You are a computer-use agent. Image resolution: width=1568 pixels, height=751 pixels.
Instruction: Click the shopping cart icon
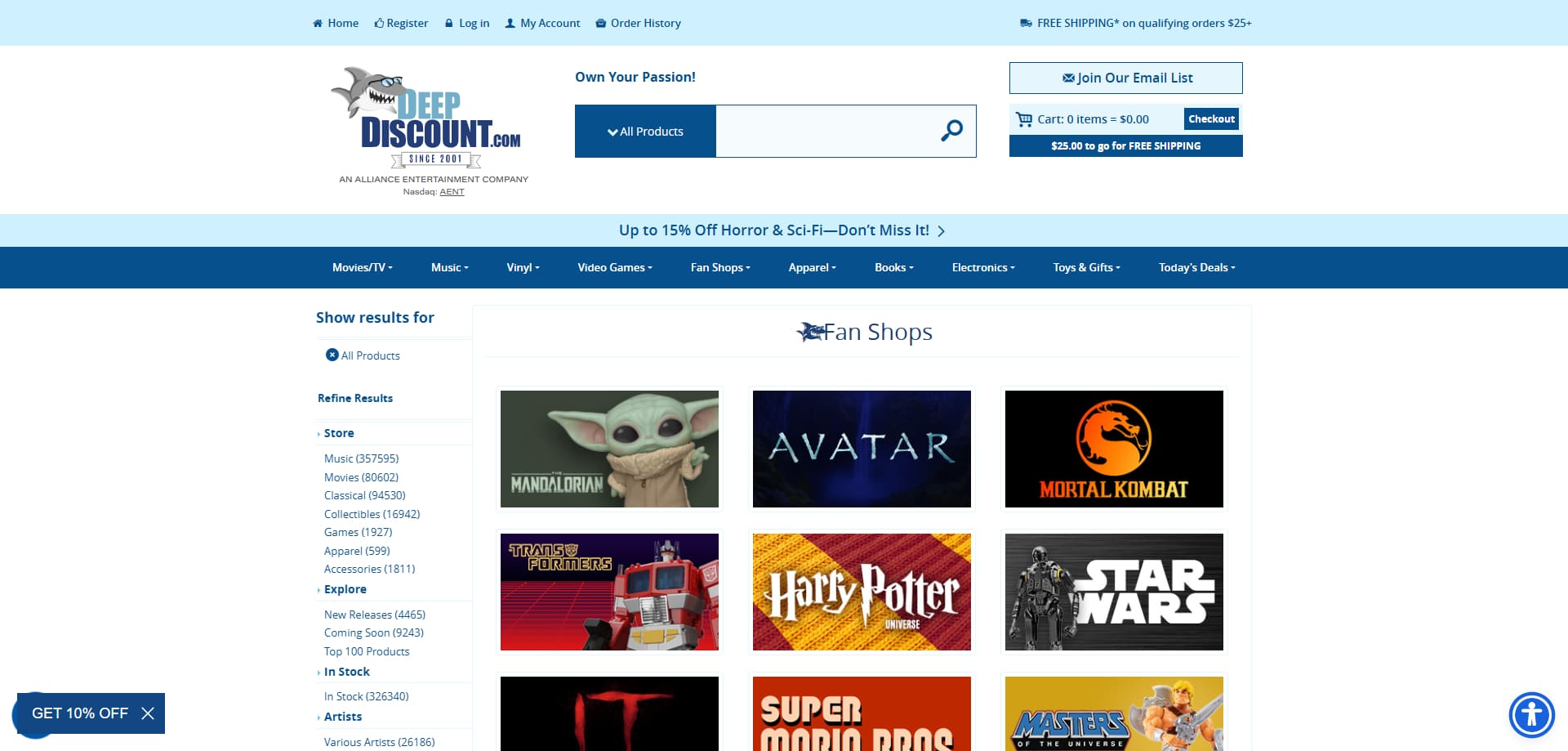1024,119
